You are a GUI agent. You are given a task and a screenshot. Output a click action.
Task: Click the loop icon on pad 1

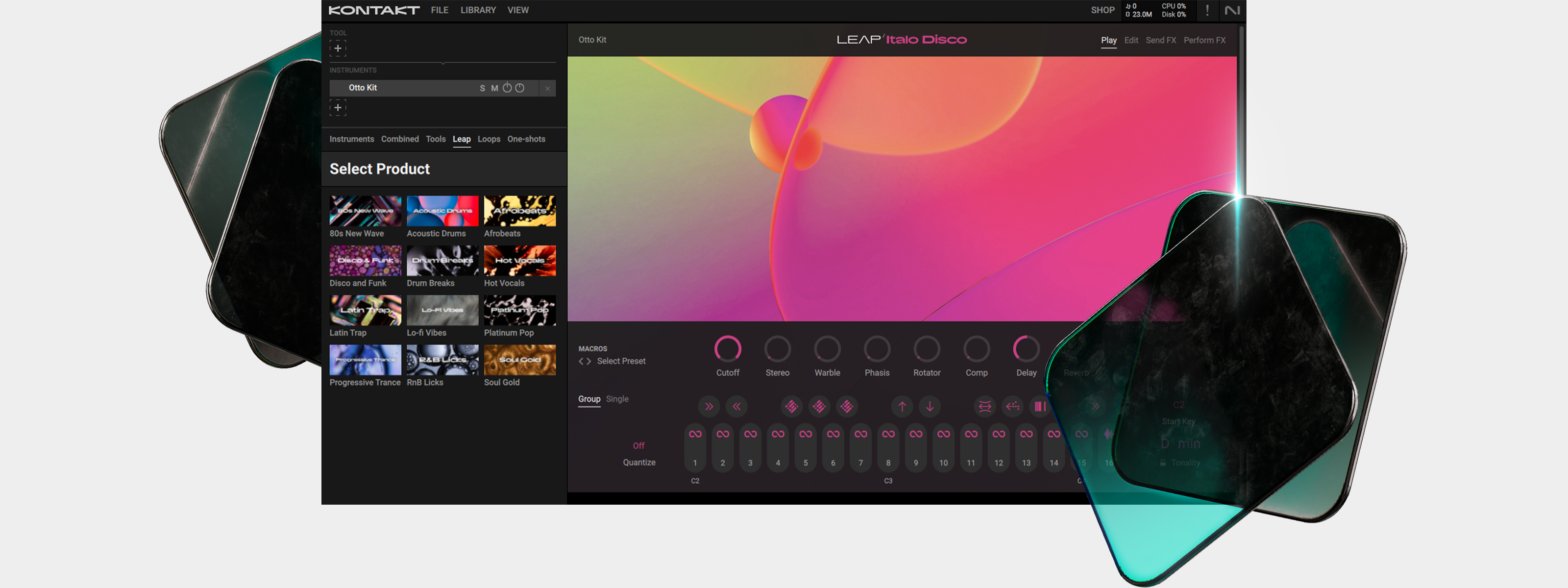pos(695,434)
